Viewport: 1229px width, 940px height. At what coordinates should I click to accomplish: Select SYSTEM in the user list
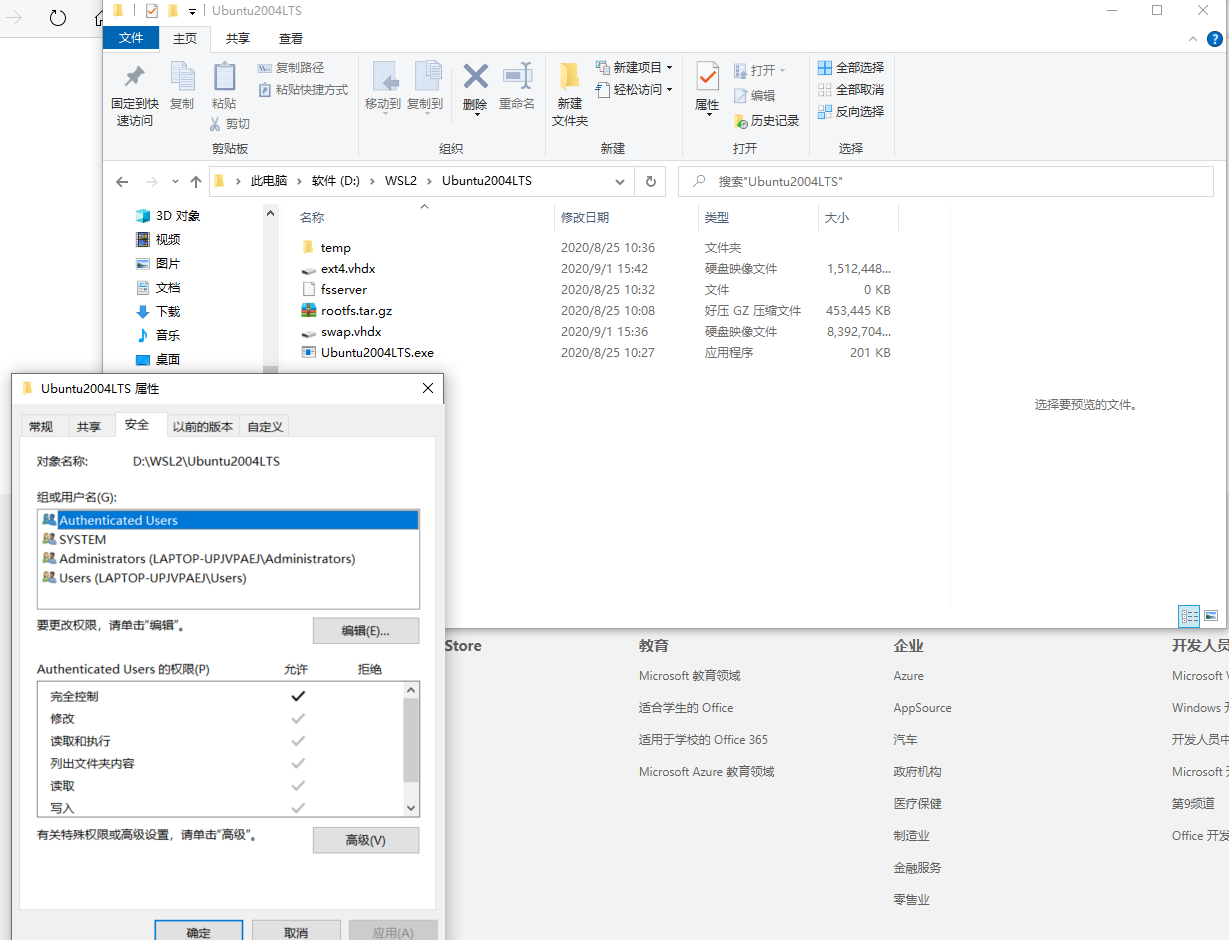pos(228,540)
